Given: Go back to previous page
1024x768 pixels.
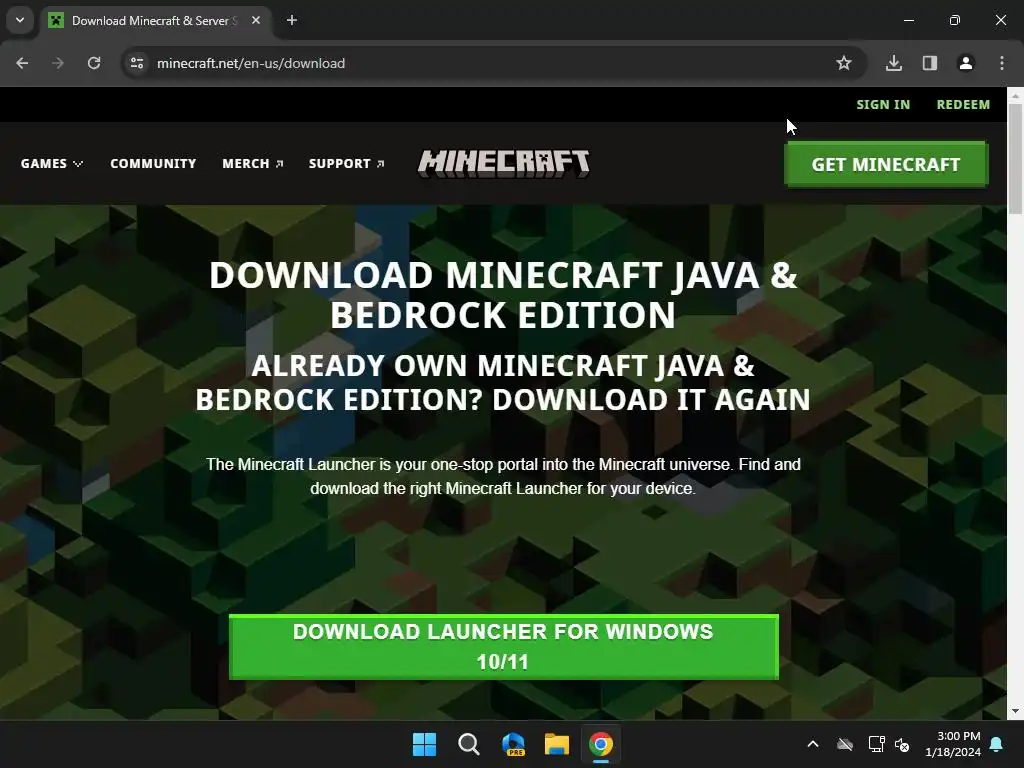Looking at the screenshot, I should coord(22,63).
